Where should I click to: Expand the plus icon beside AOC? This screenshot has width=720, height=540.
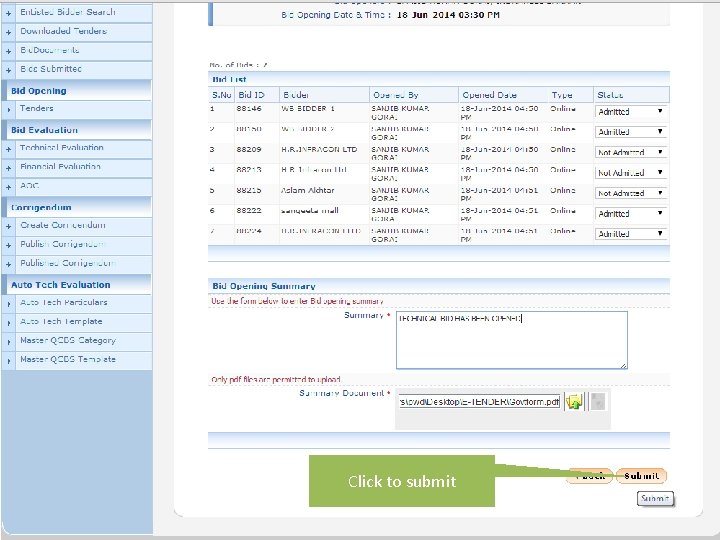click(8, 187)
